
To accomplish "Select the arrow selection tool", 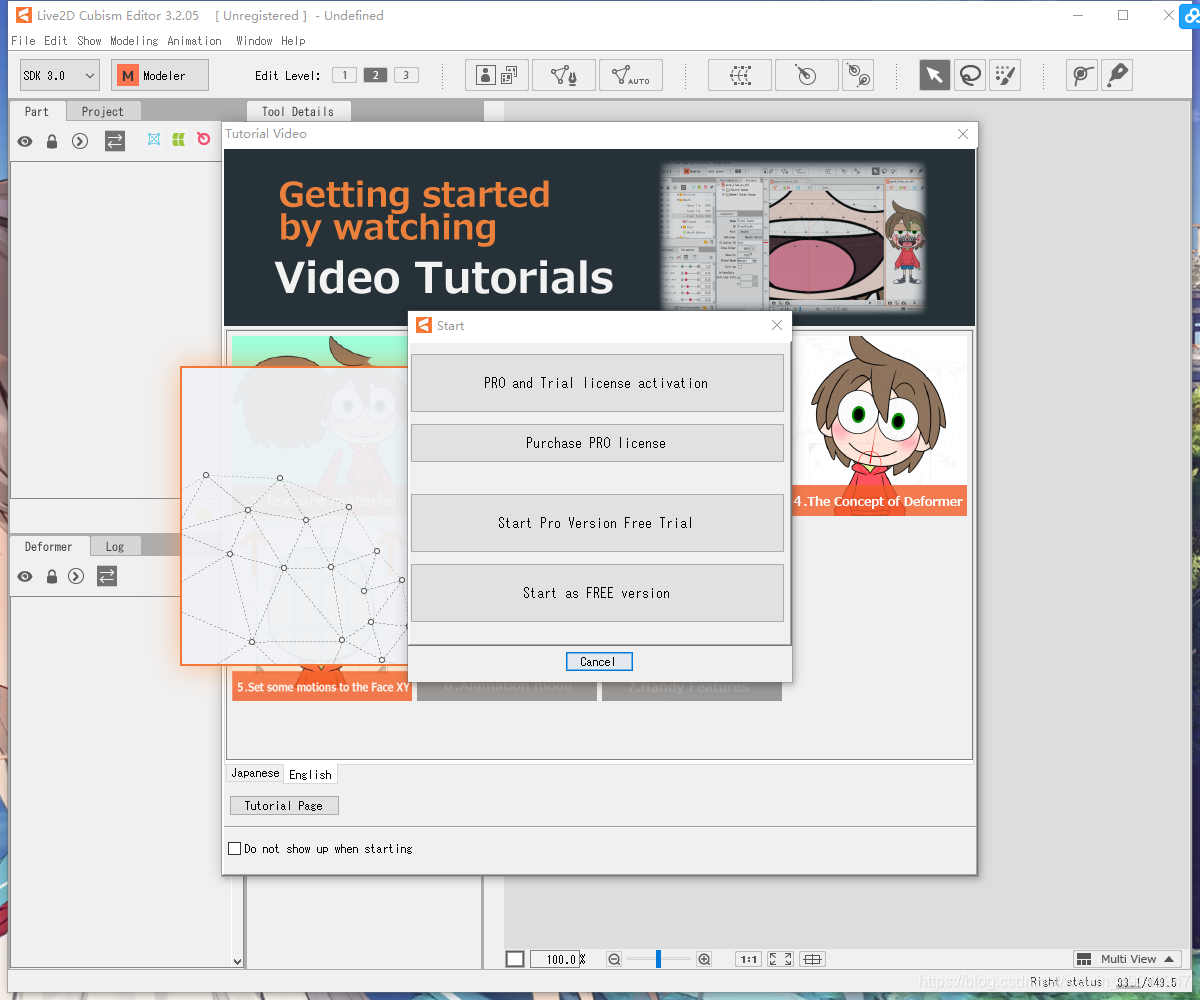I will click(x=935, y=75).
